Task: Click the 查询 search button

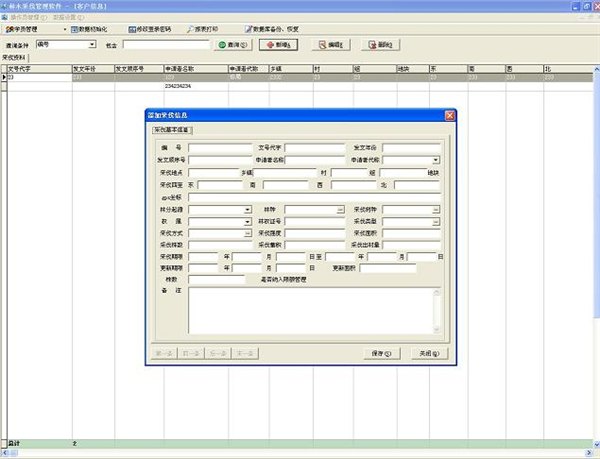Action: [233, 45]
